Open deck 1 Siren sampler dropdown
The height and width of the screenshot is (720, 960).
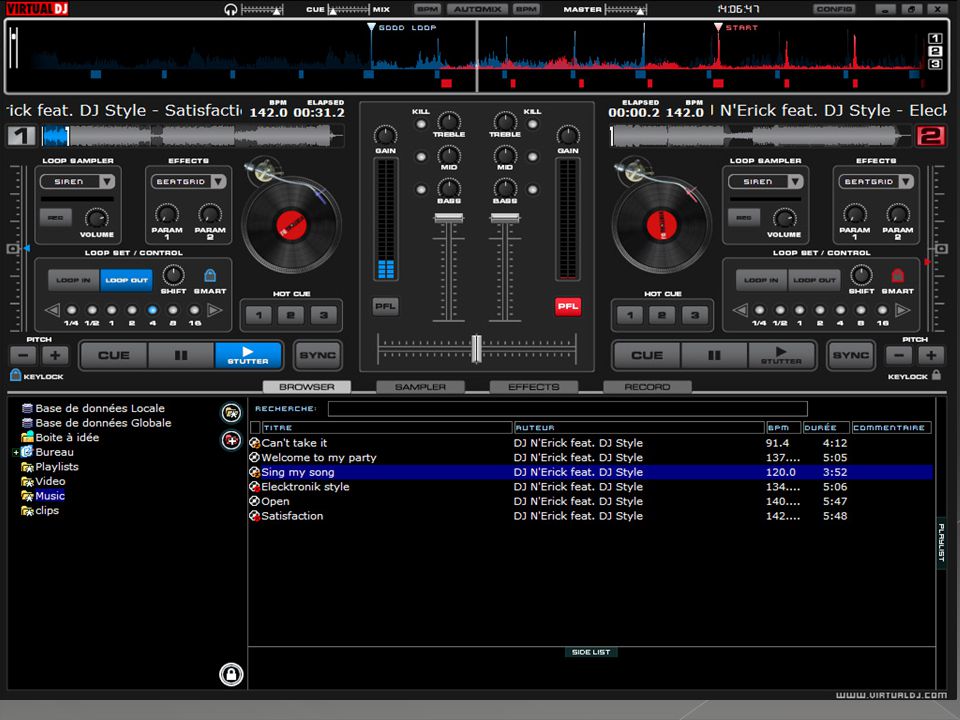tap(107, 181)
